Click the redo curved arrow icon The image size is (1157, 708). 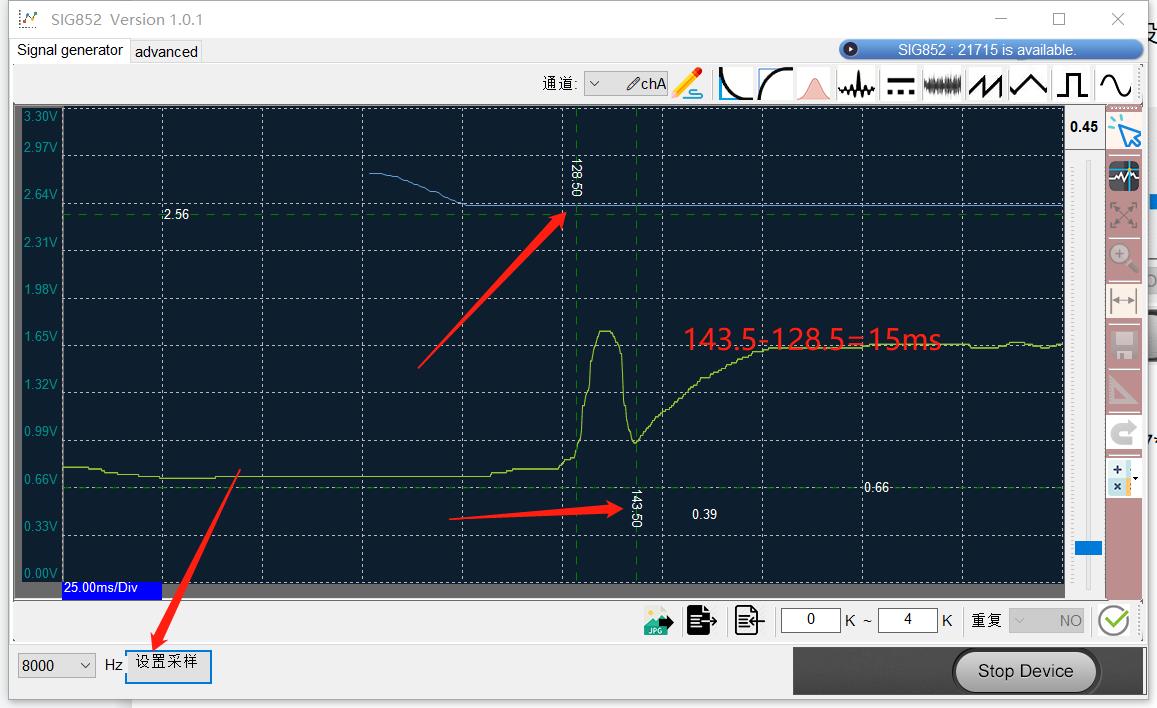[1123, 432]
